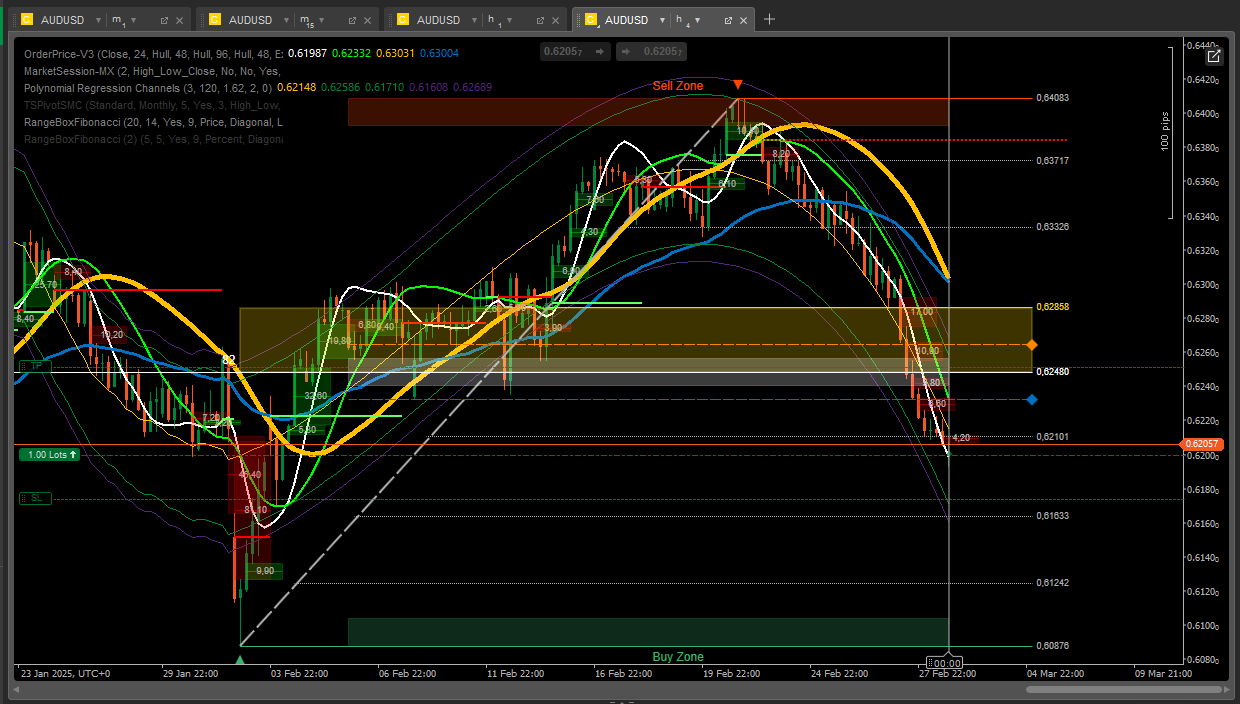This screenshot has height=704, width=1240.
Task: Detach the AUDUSD m1 chart tab
Action: click(x=164, y=20)
